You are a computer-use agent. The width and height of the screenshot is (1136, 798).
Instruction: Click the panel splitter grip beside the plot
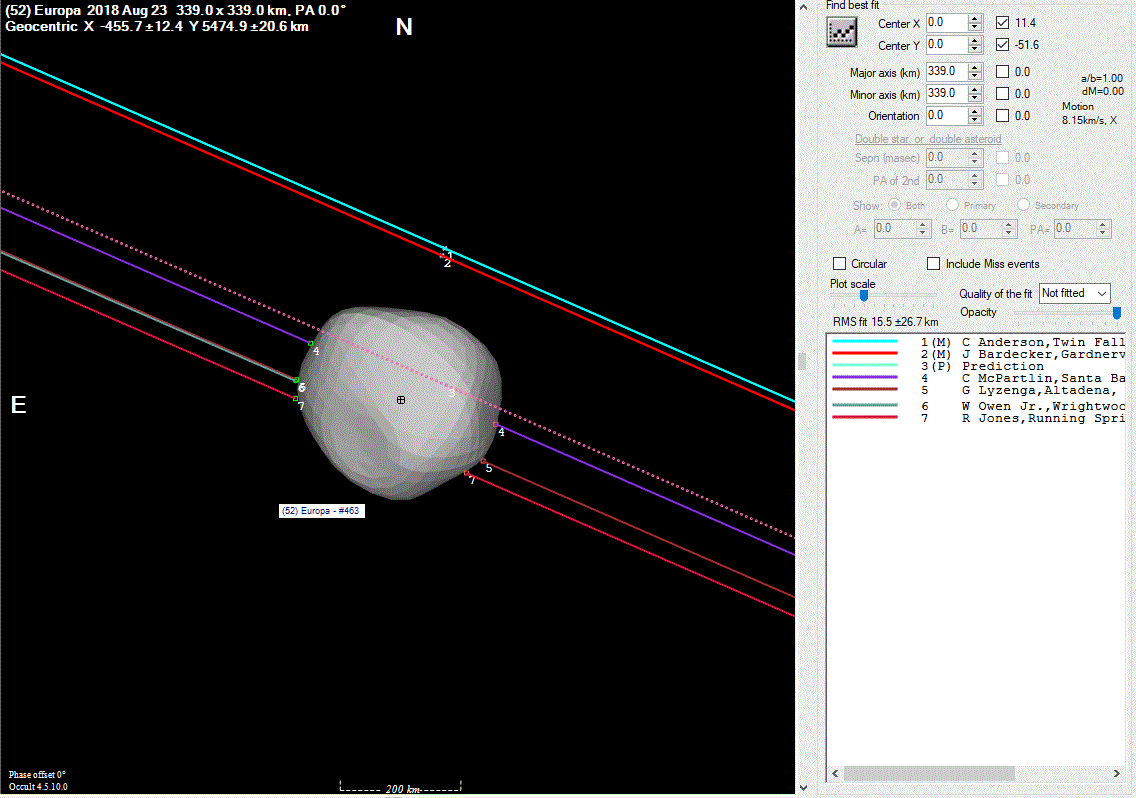pos(801,361)
